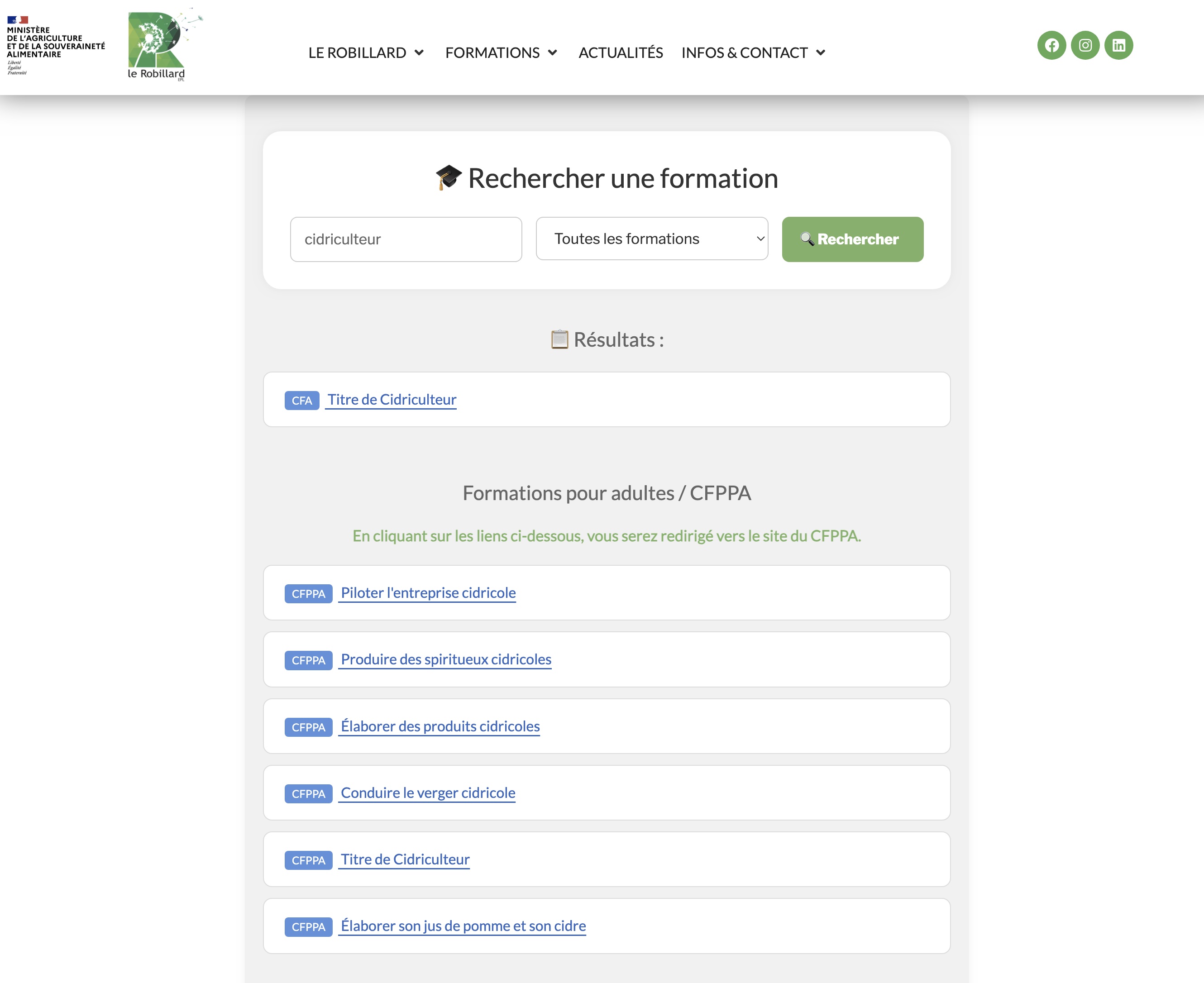Screen dimensions: 1204x983
Task: Click the green CFPPA redirect notice text
Action: coord(607,536)
